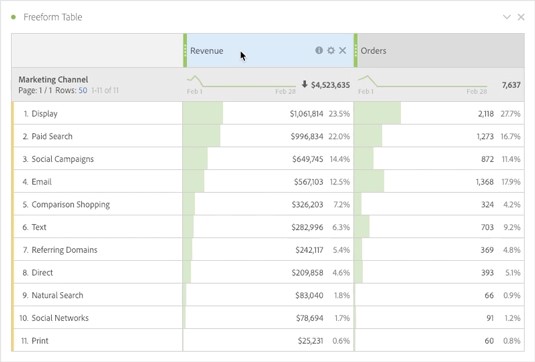Click Display revenue percentage 23.5%

[339, 114]
